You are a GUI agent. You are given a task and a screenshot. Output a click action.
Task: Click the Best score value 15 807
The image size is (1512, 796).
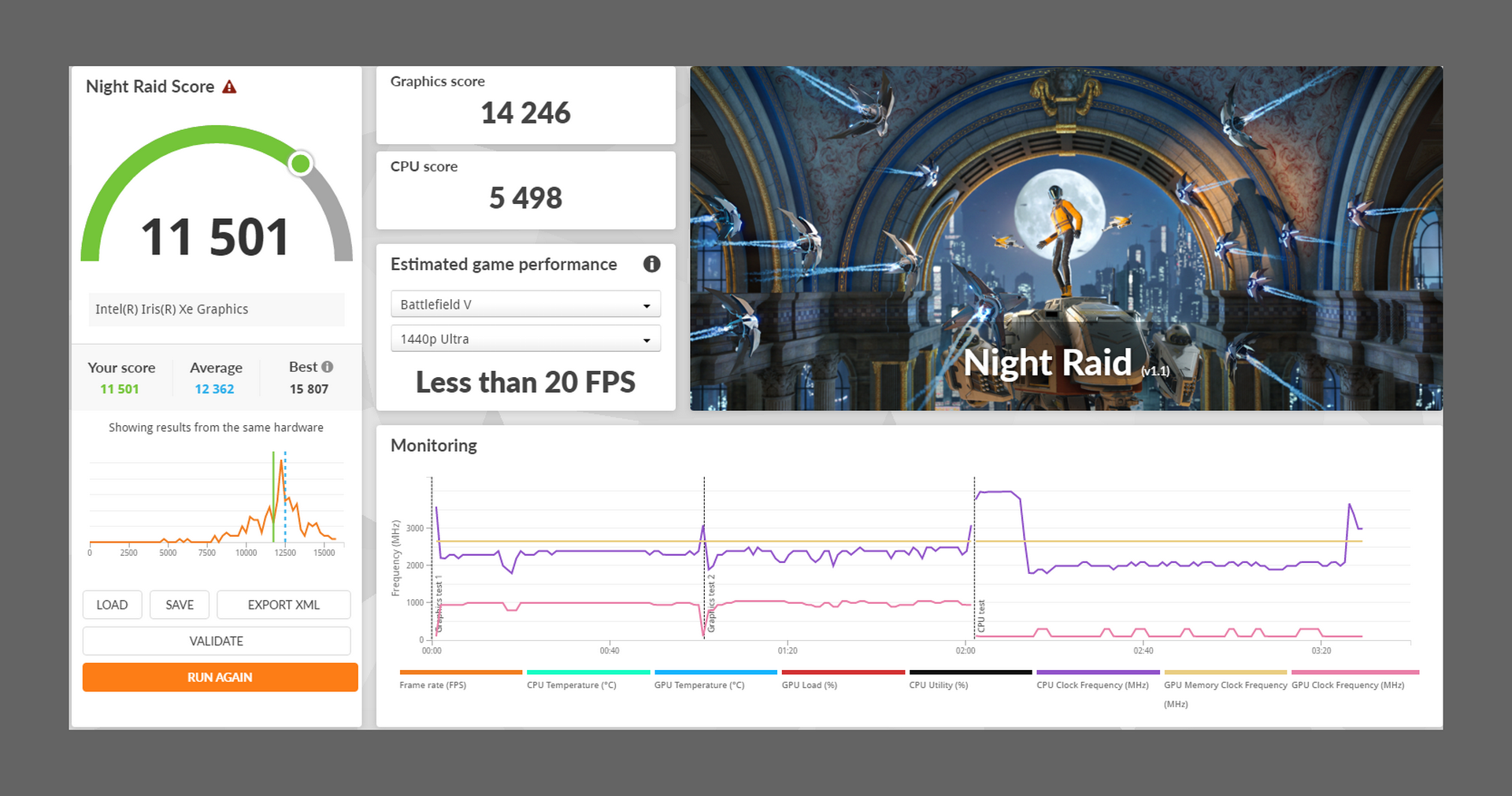[x=309, y=389]
